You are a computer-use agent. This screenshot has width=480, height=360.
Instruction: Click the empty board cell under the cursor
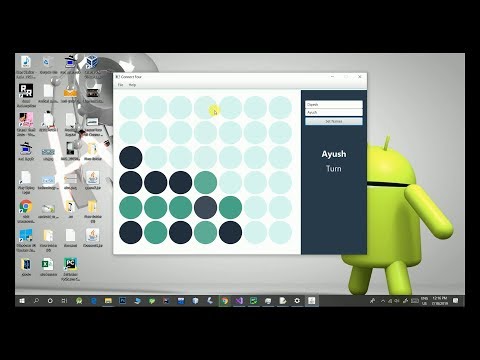pos(205,108)
